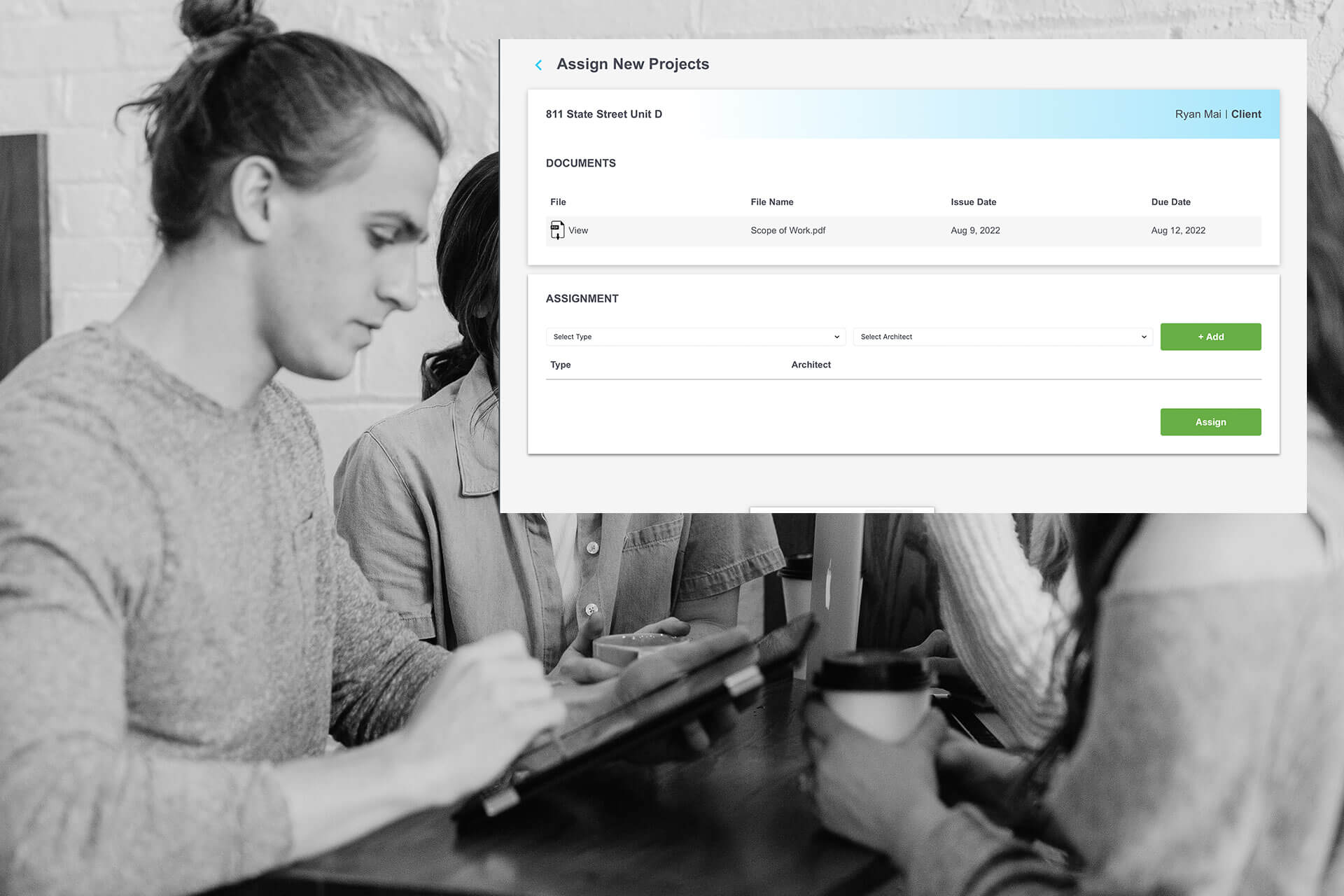The image size is (1344, 896).
Task: Click the Scope of Work.pdf file name
Action: [x=787, y=230]
